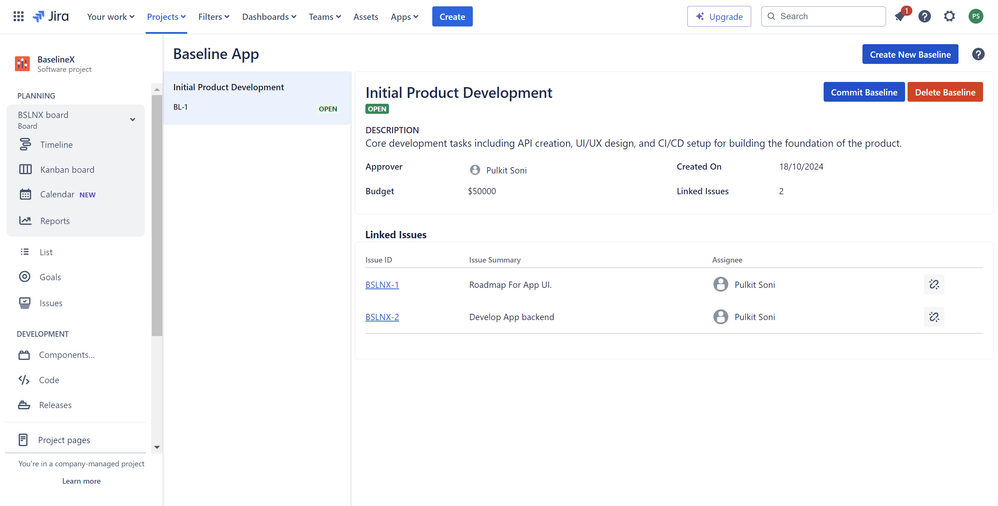Click the 18/10/2024 created date
The height and width of the screenshot is (506, 998).
(x=801, y=167)
